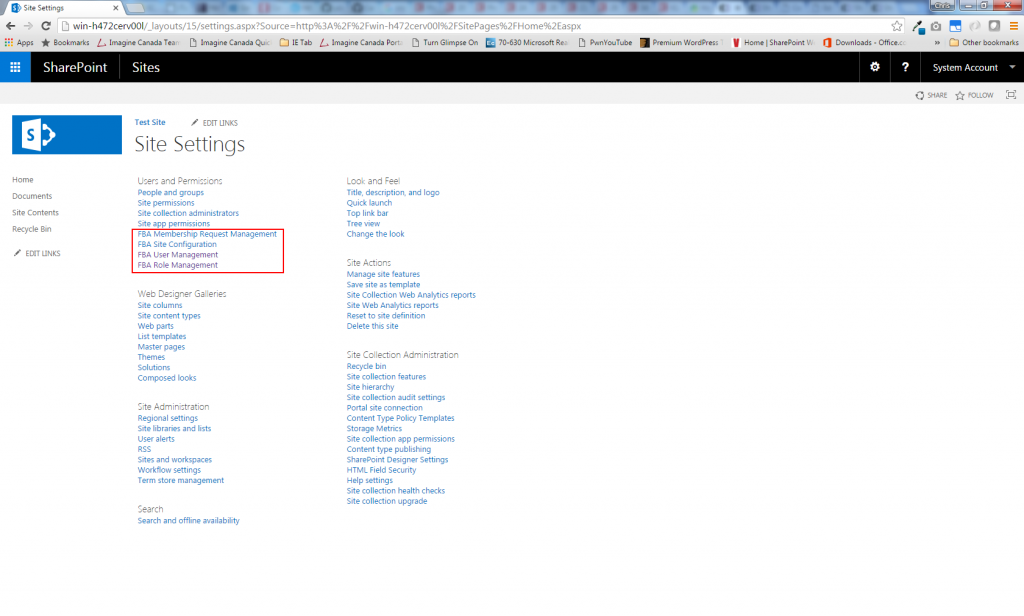The width and height of the screenshot is (1024, 616).
Task: Toggle focus on content icon
Action: pos(1010,95)
